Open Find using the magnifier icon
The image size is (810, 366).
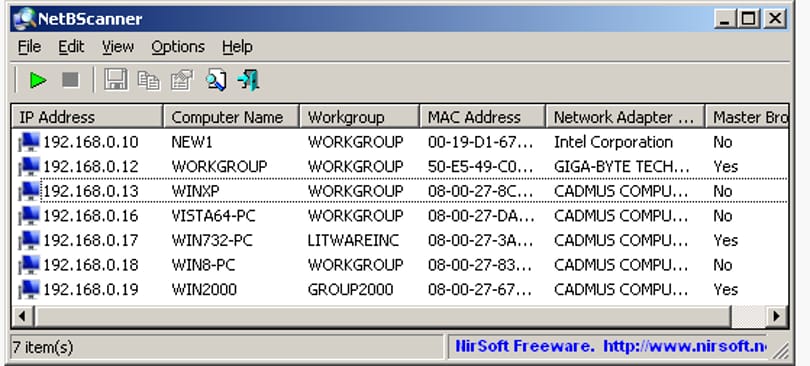point(215,81)
